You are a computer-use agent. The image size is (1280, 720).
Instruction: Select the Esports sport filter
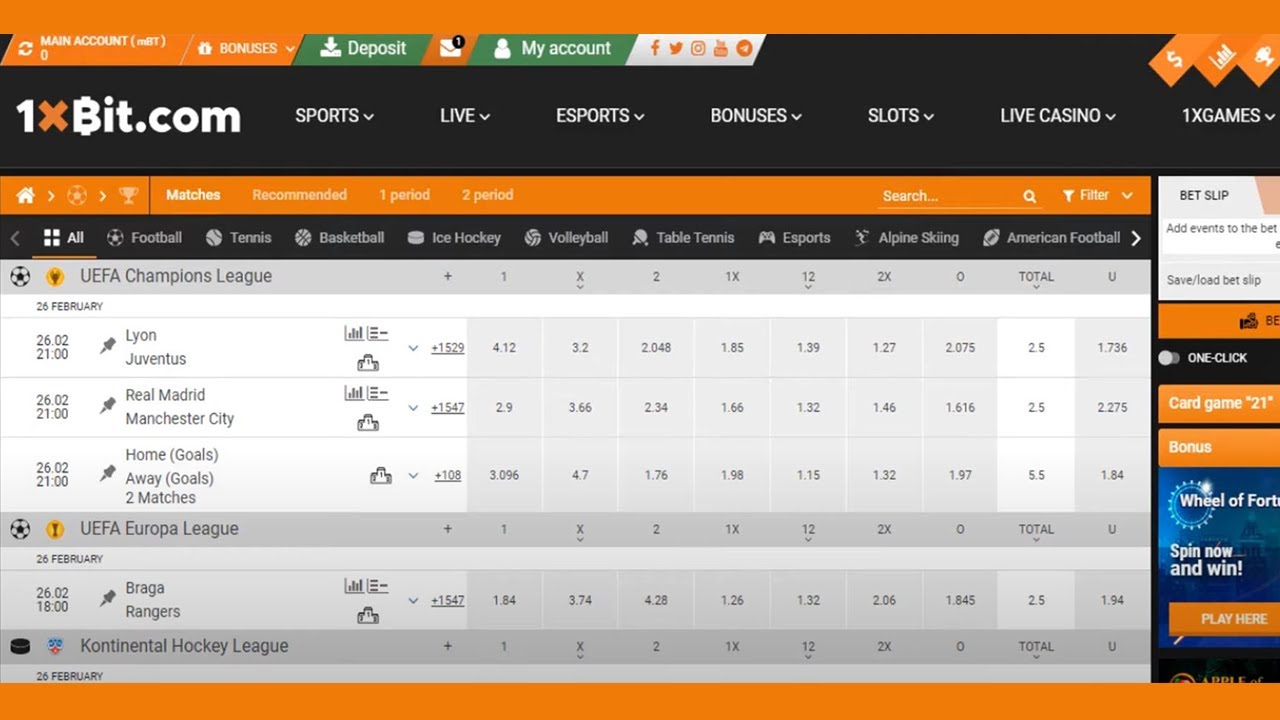tap(794, 238)
